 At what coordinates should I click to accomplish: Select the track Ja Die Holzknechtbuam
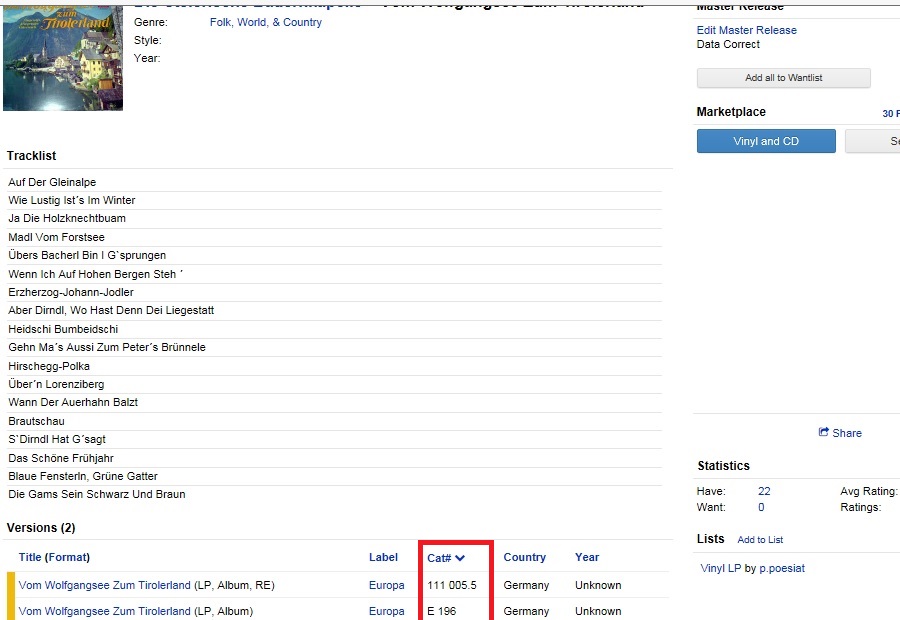pyautogui.click(x=67, y=218)
